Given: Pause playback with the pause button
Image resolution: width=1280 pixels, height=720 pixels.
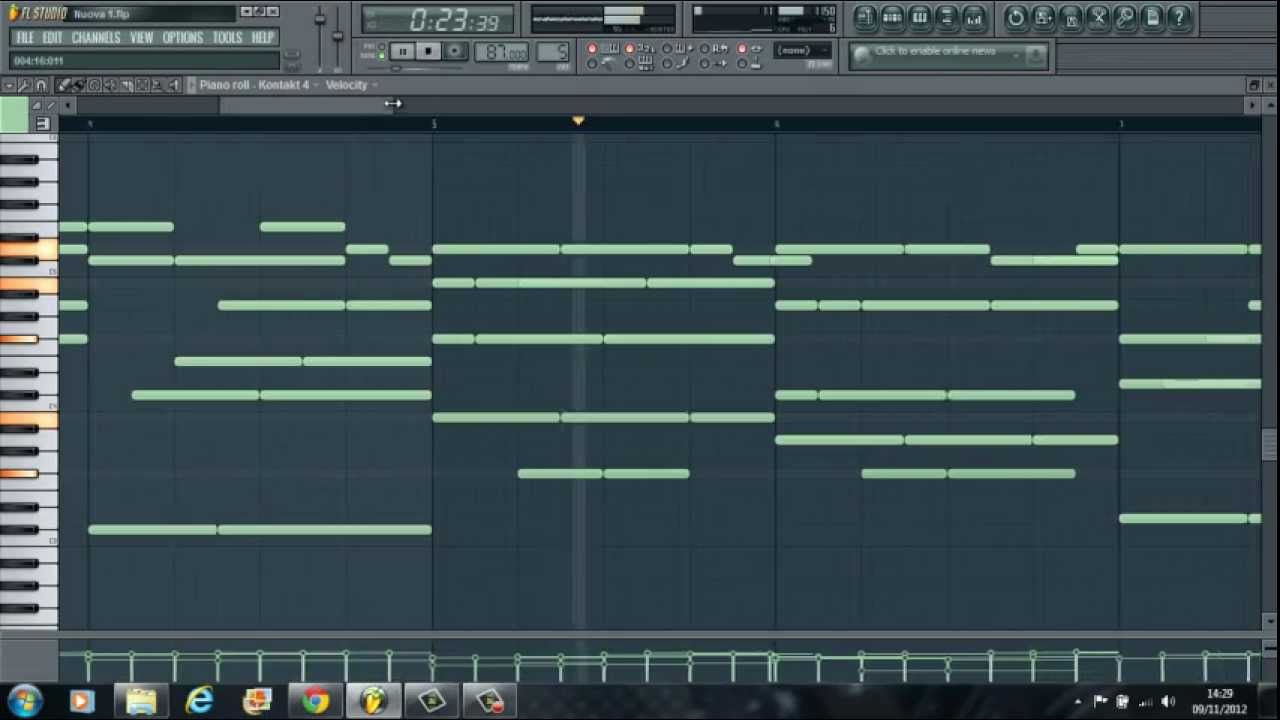Looking at the screenshot, I should (x=403, y=51).
